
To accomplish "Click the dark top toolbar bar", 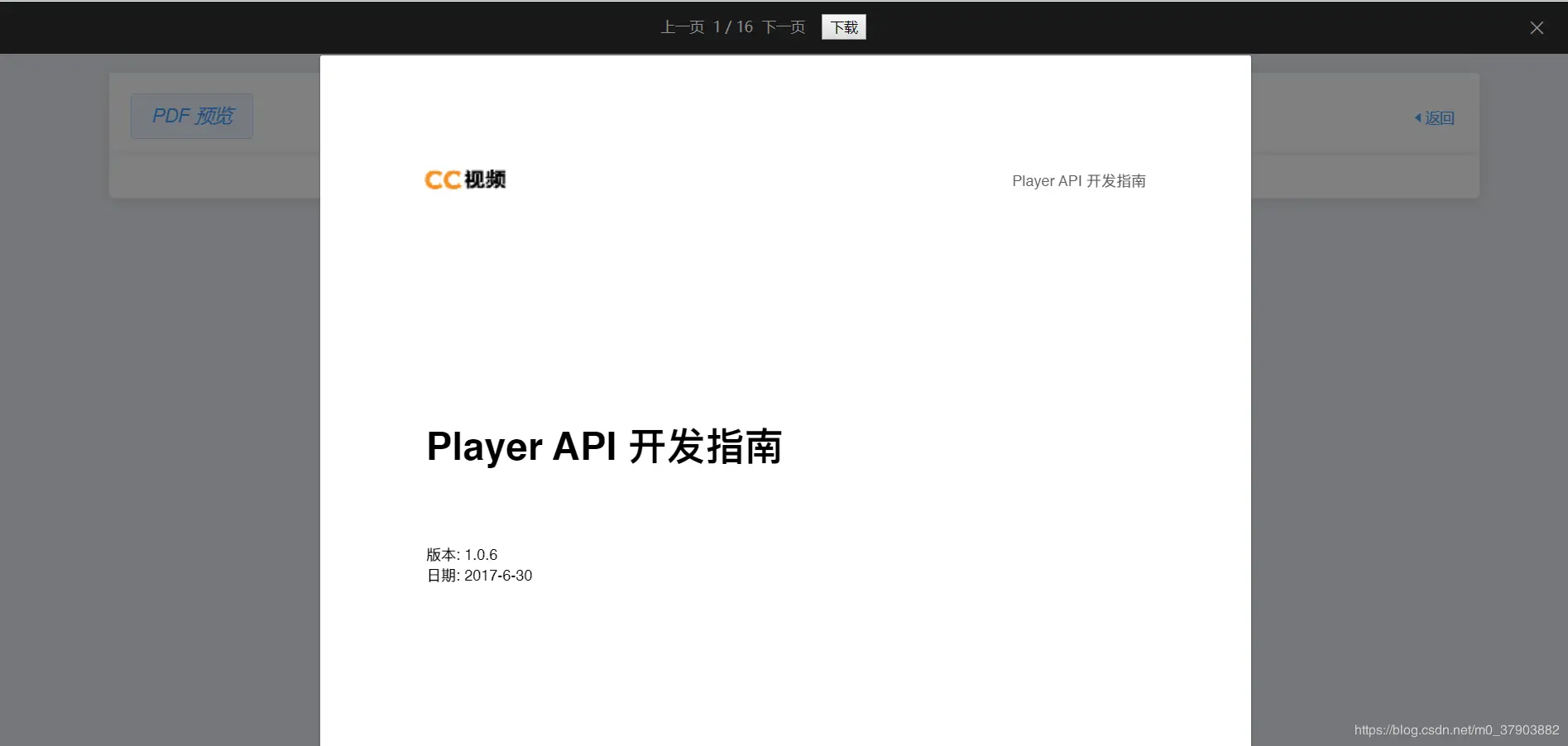I will [331, 26].
